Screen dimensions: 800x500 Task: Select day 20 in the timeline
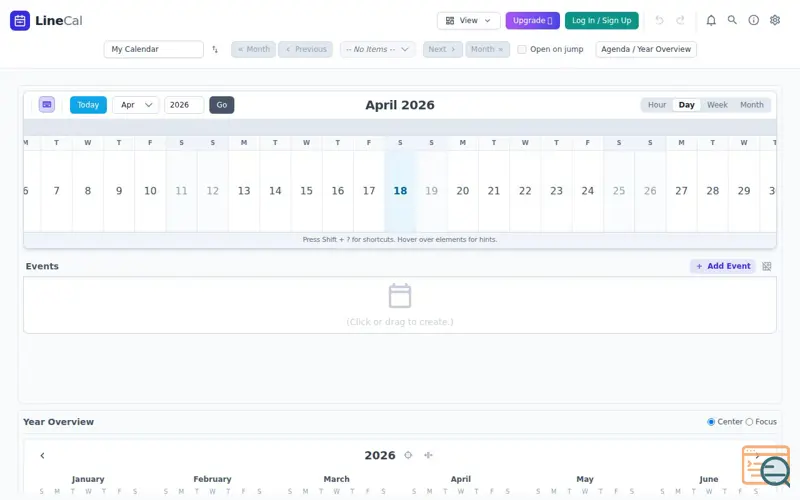[463, 191]
